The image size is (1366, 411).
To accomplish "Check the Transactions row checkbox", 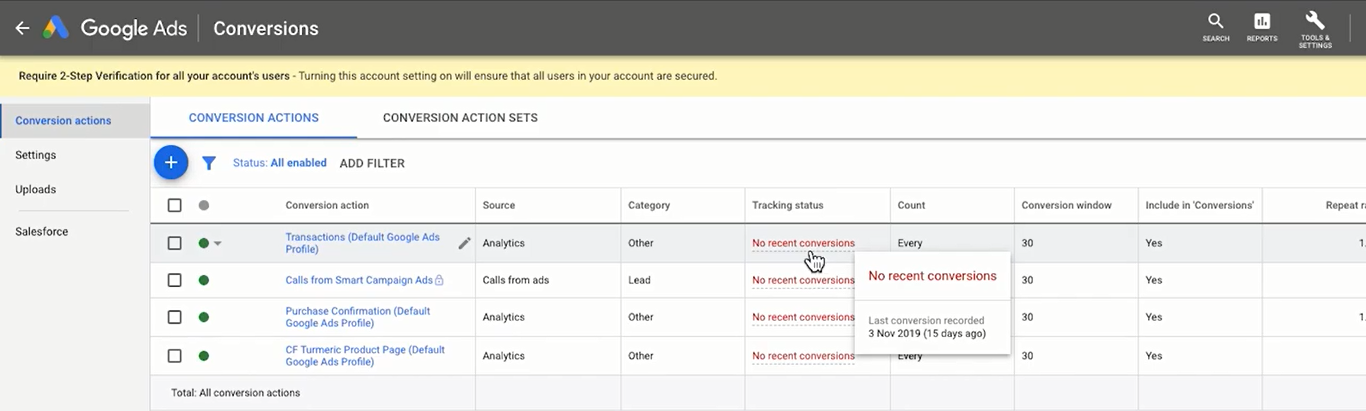I will (x=175, y=243).
